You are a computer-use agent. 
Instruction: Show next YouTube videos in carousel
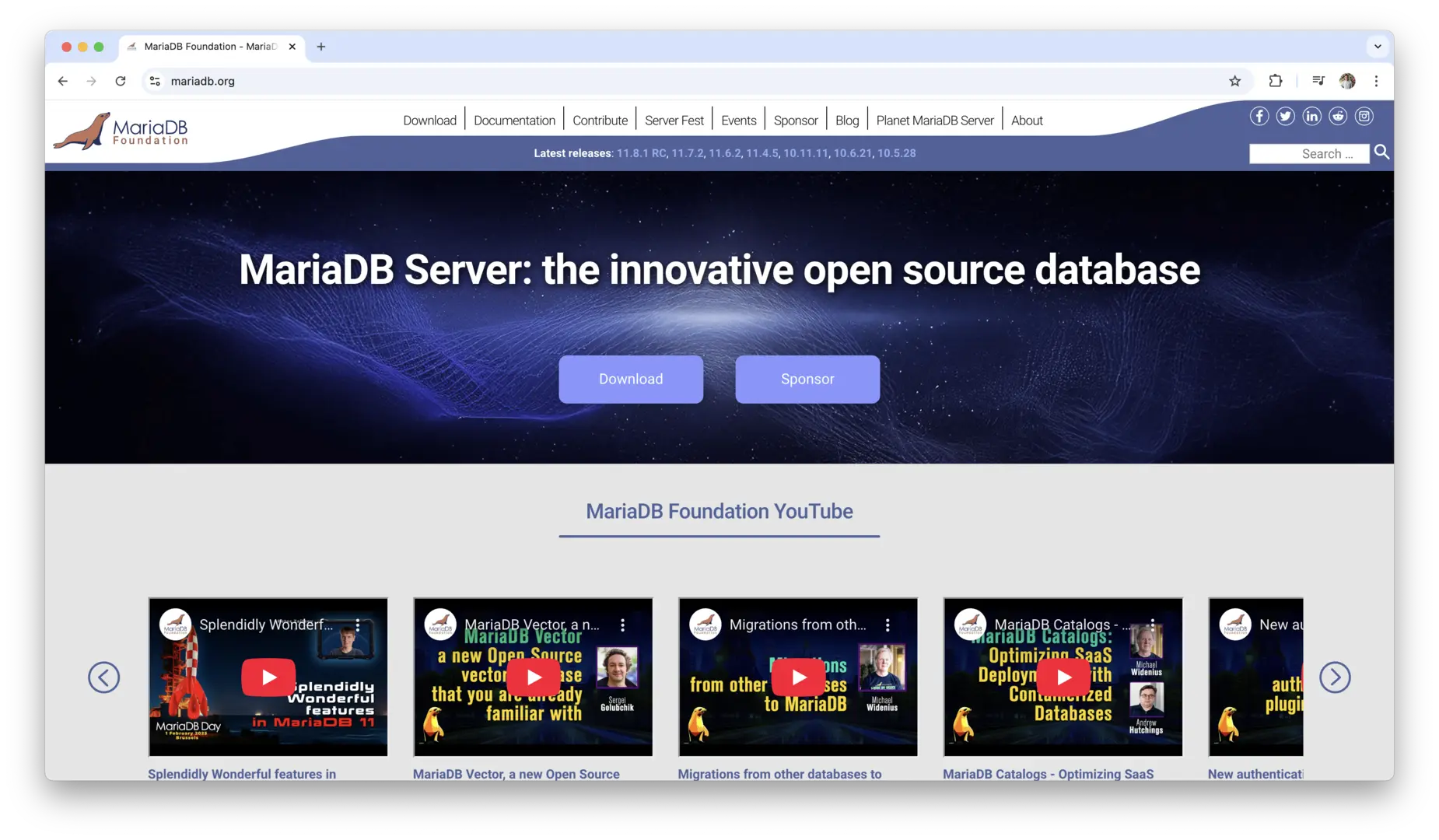click(1335, 677)
